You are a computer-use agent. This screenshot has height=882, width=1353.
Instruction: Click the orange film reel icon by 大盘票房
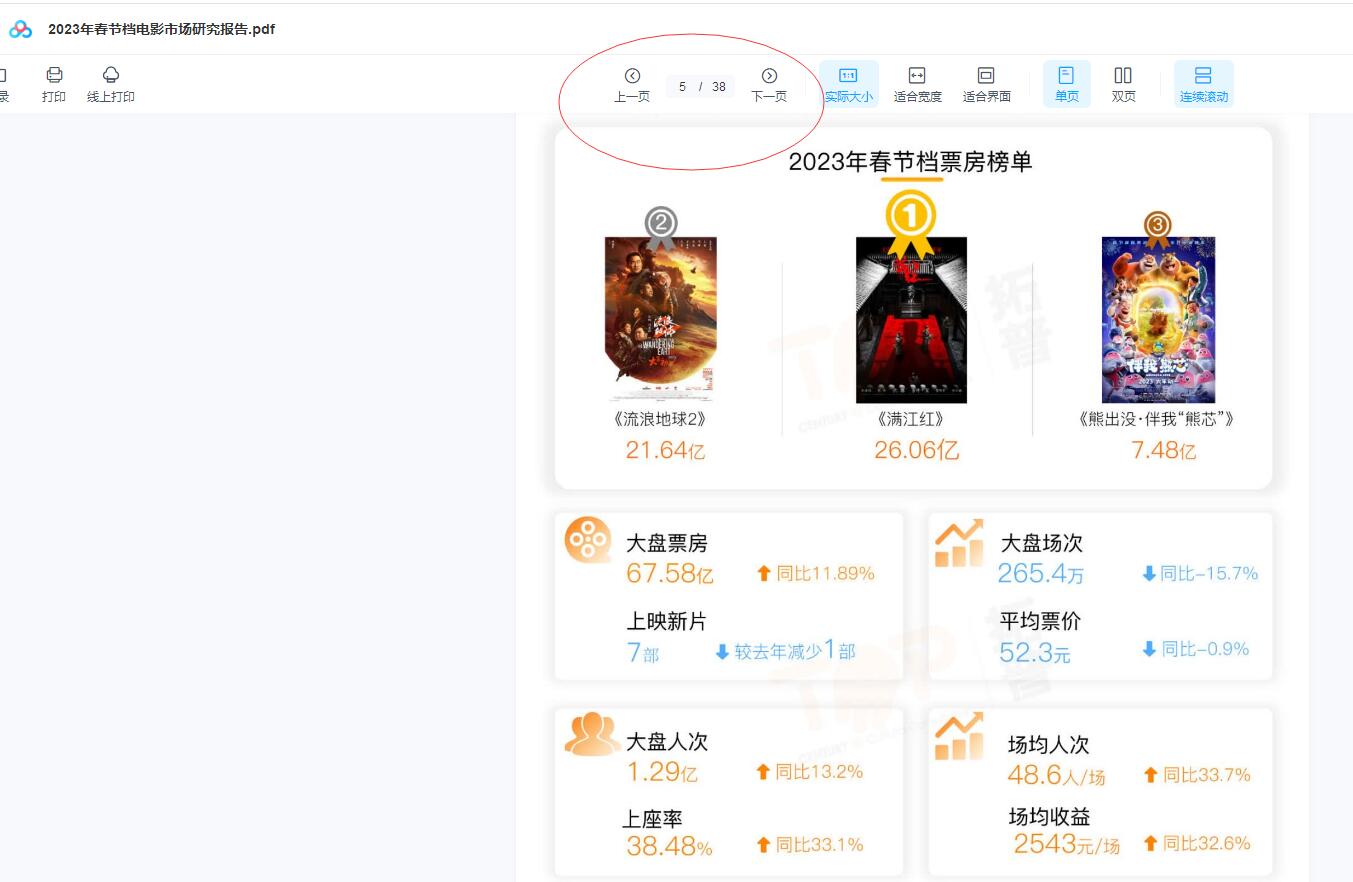588,540
